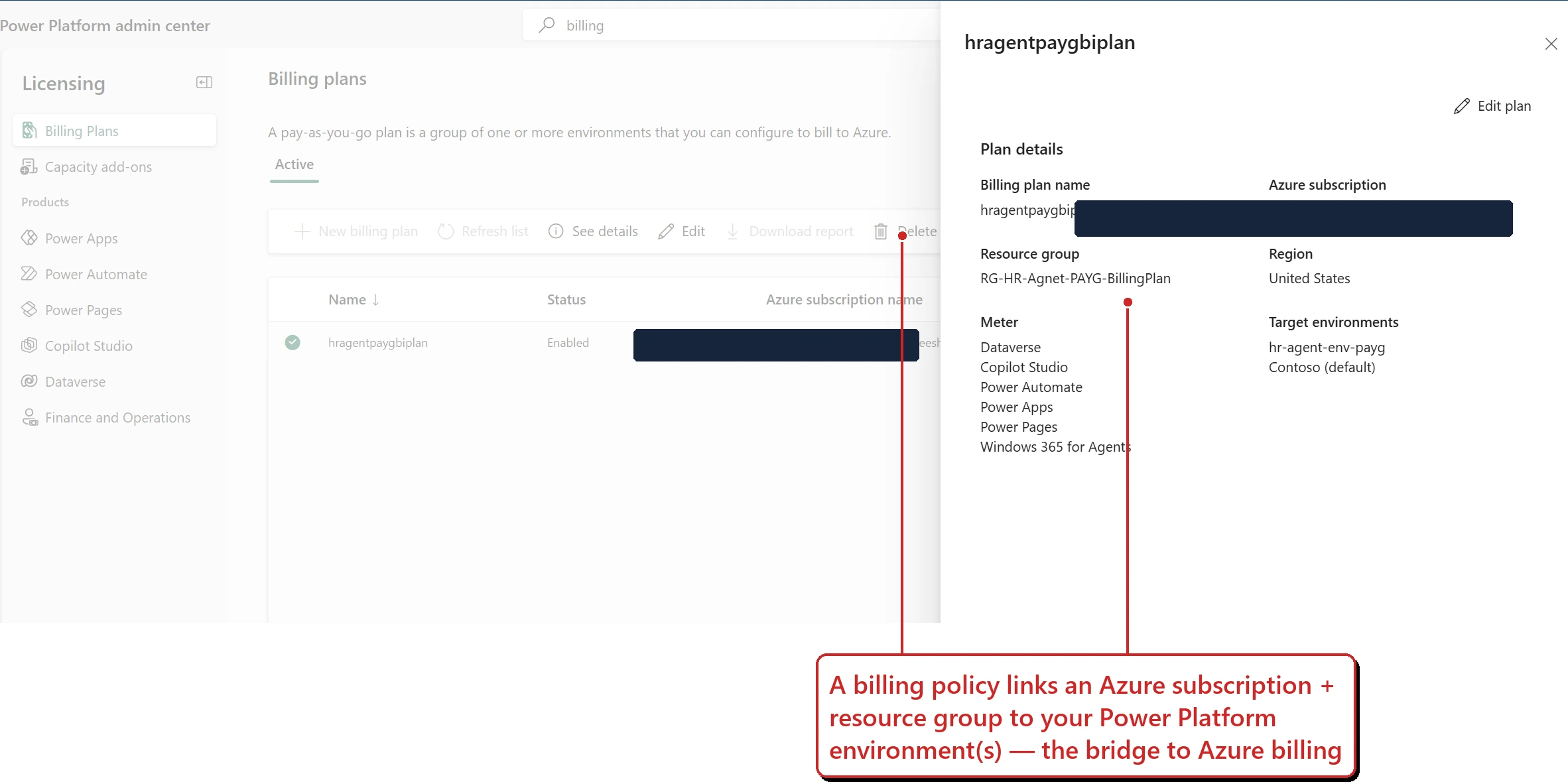Click the Capacity add-ons icon
Screen dimensions: 1568x782
29,166
